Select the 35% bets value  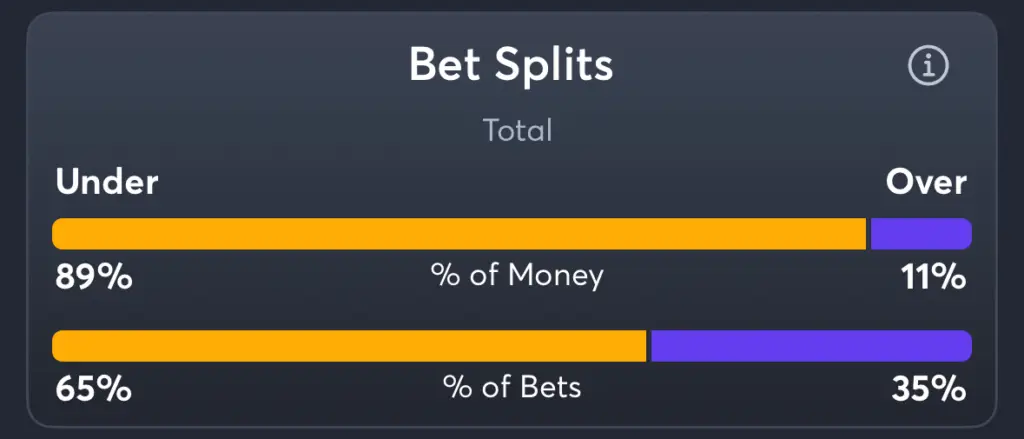(x=929, y=390)
